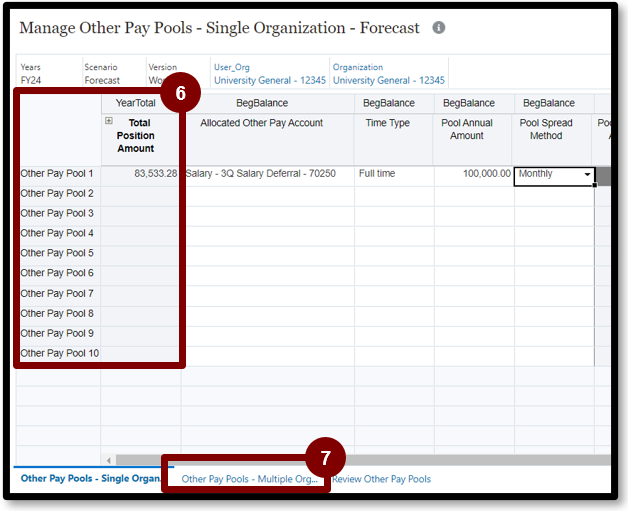Click the Salary - 3Q Salary Deferral account cell

pos(267,174)
